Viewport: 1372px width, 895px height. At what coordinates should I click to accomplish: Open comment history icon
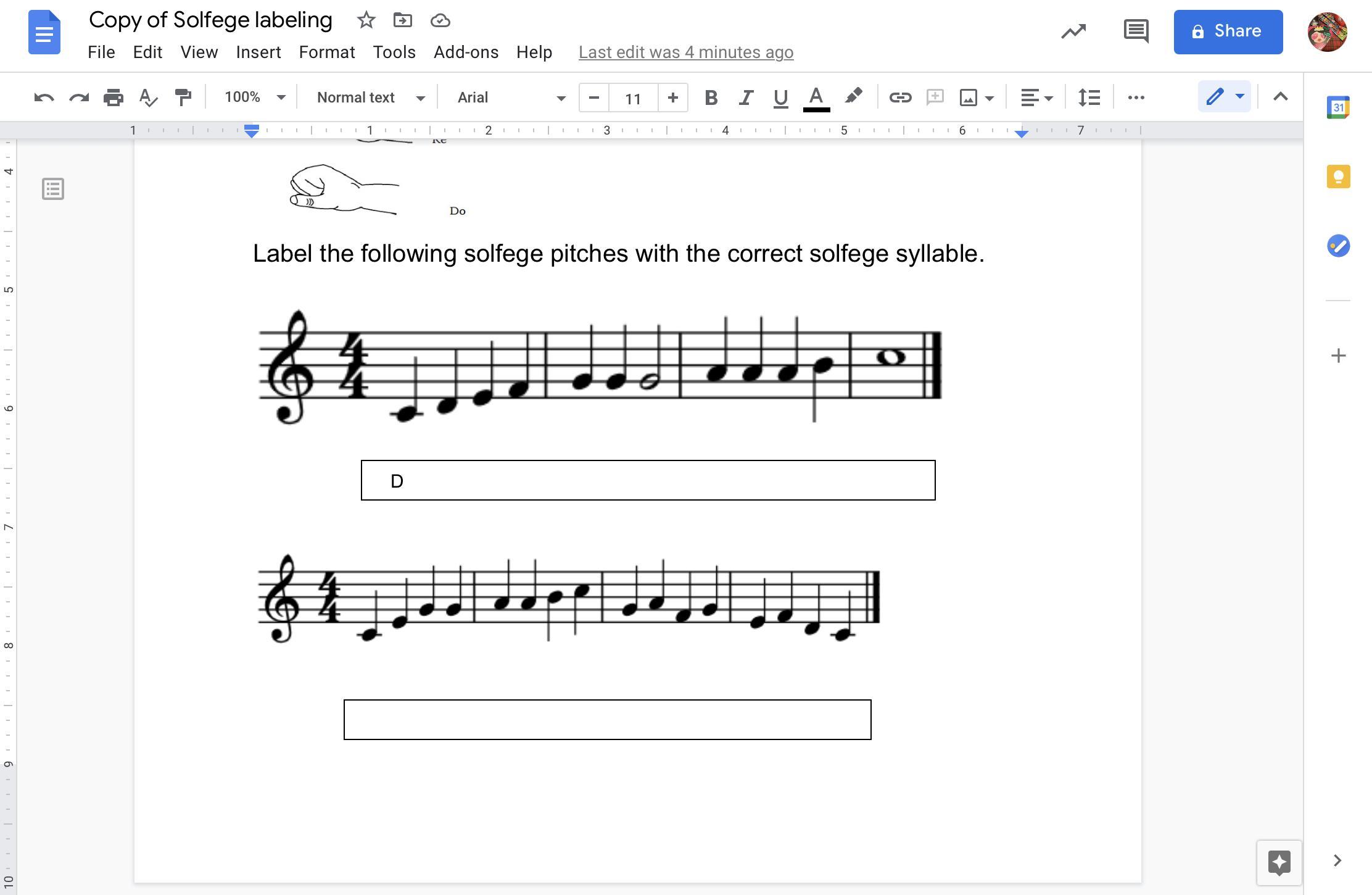(x=1136, y=31)
